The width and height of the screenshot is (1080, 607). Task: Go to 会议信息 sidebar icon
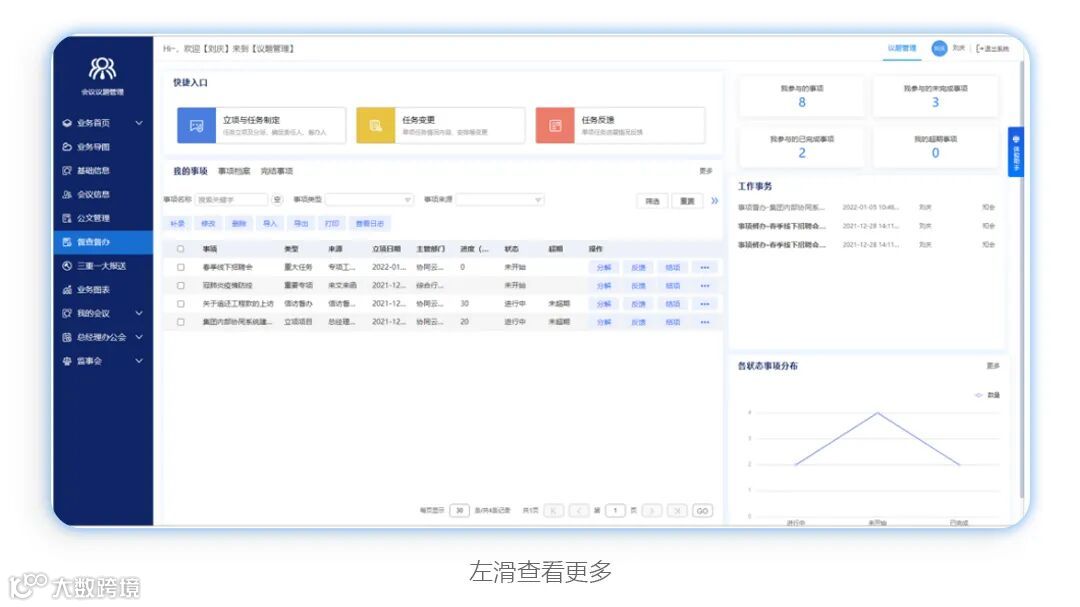pyautogui.click(x=67, y=194)
